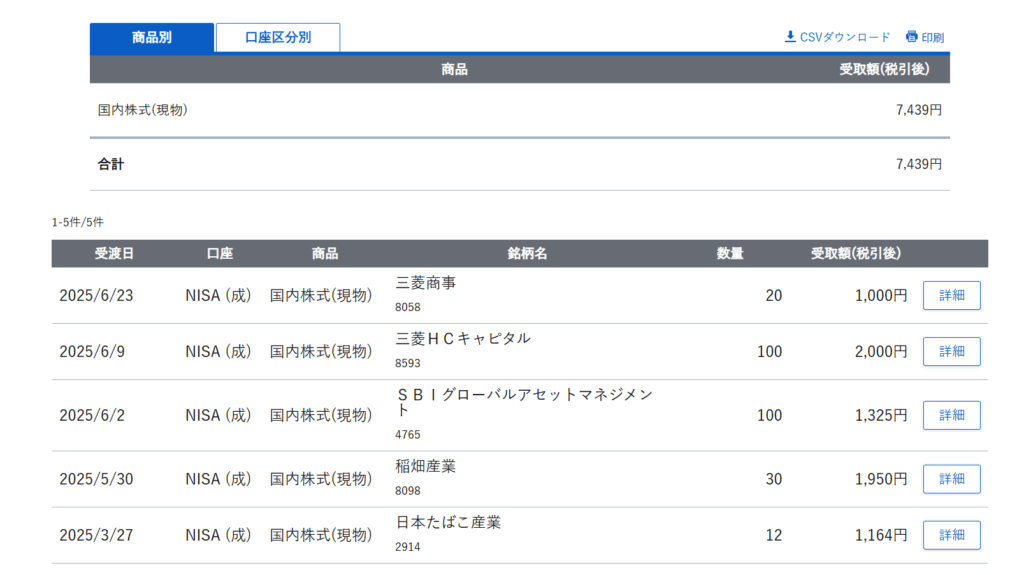The image size is (1024, 575).
Task: Click the 数量 column header
Action: coord(729,254)
